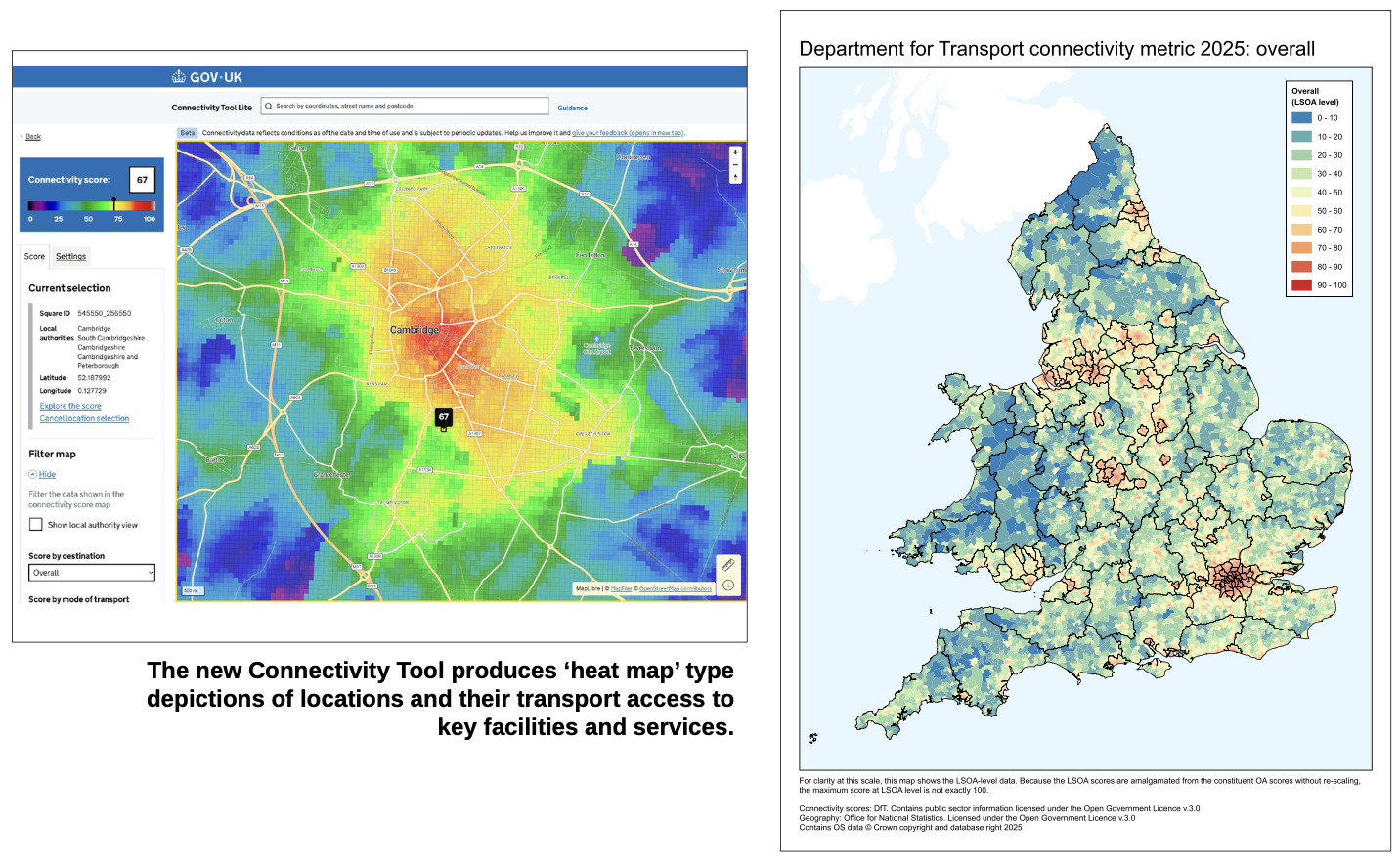Select the ruler measure tool on map

click(x=727, y=566)
